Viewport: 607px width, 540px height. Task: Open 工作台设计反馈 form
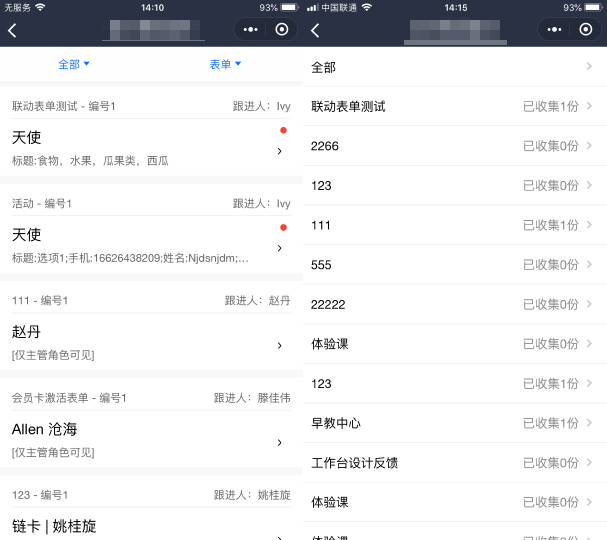click(455, 463)
